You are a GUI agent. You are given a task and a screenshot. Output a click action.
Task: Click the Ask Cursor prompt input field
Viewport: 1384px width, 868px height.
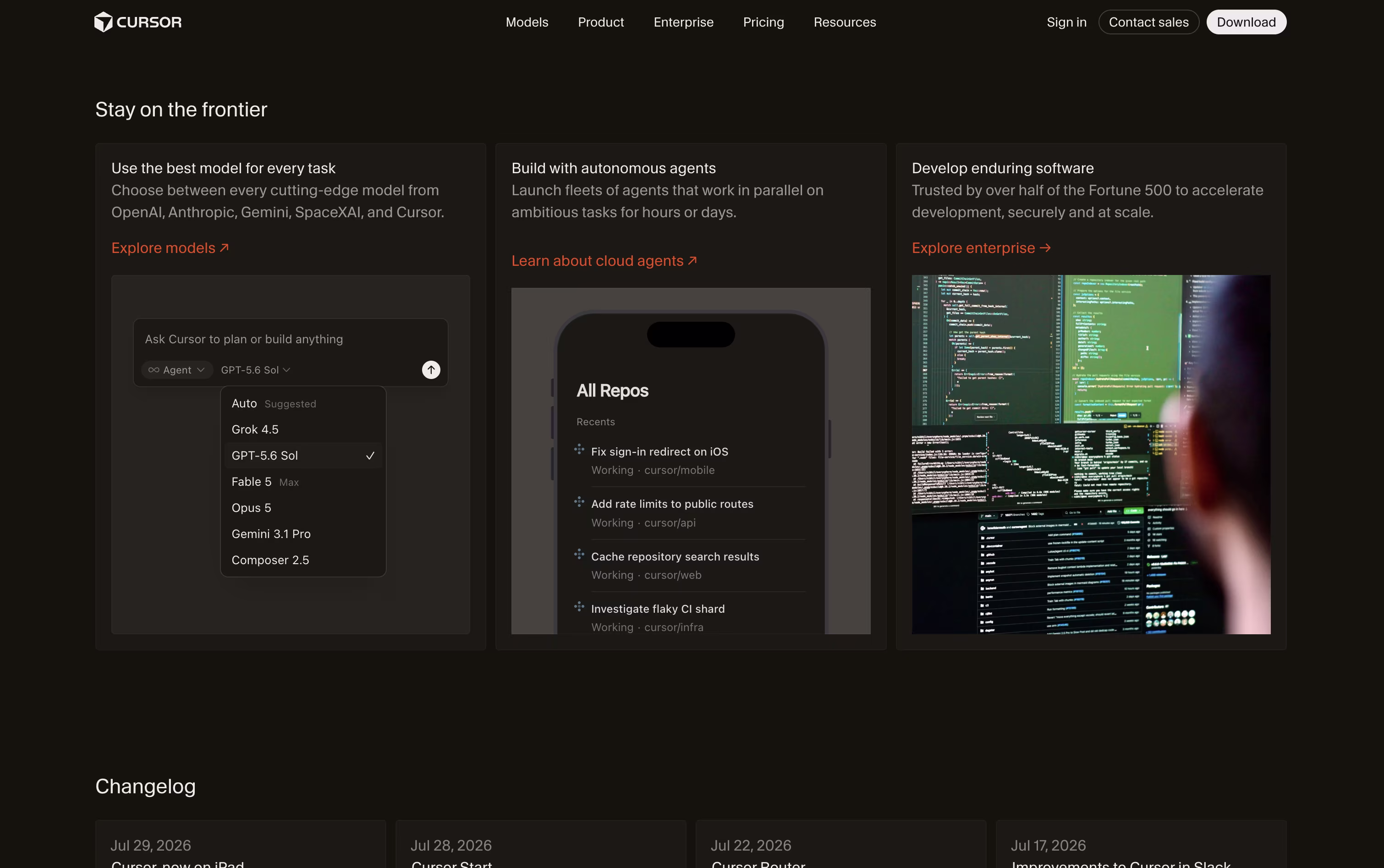pos(291,339)
